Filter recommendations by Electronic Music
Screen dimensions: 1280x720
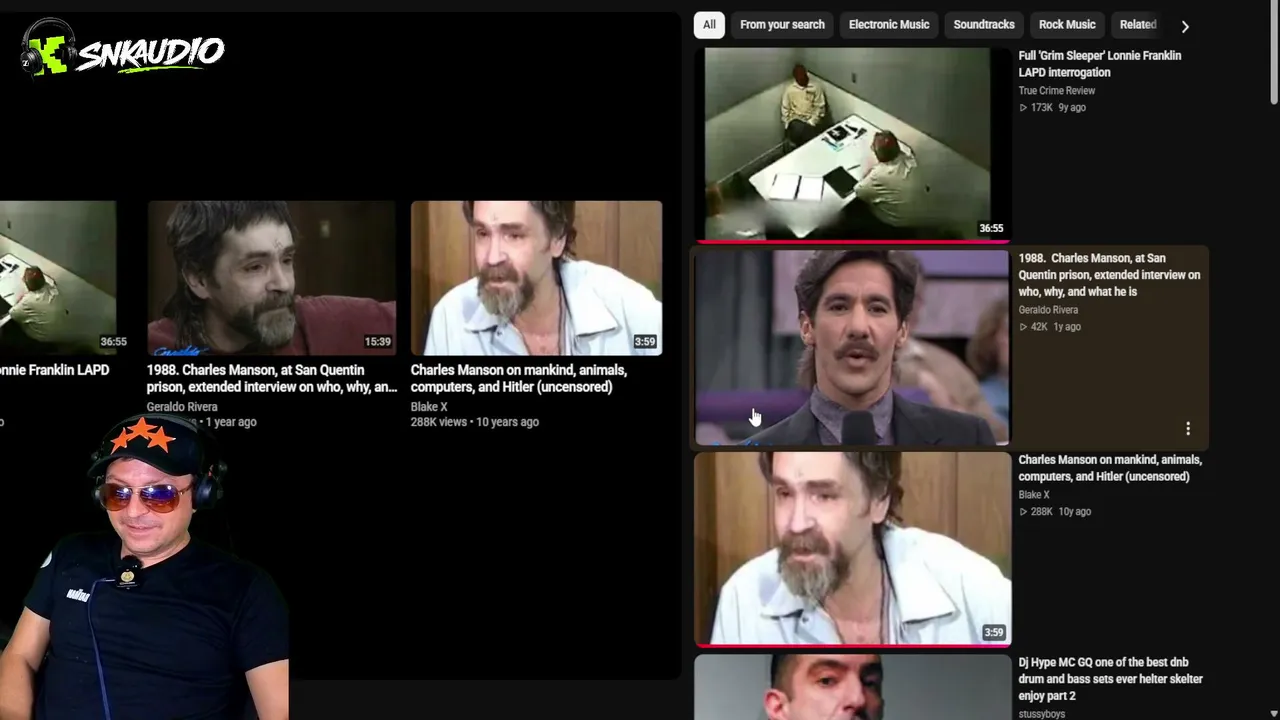[x=889, y=25]
